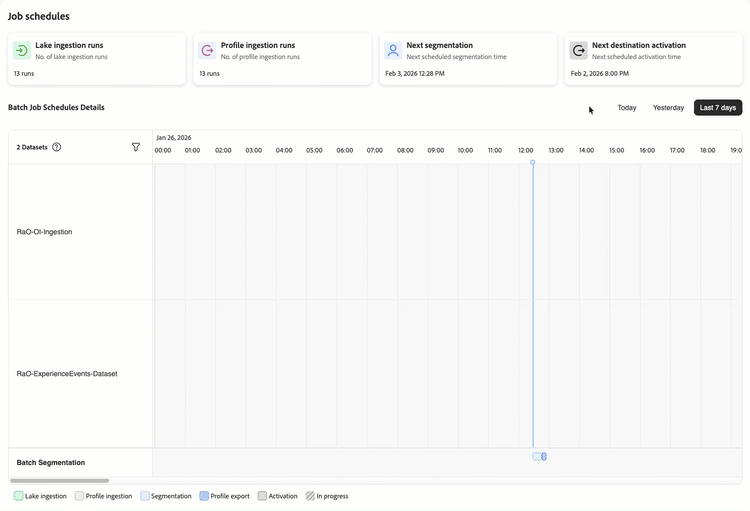Open the datasets help question-mark icon
750x511 pixels.
pyautogui.click(x=56, y=147)
